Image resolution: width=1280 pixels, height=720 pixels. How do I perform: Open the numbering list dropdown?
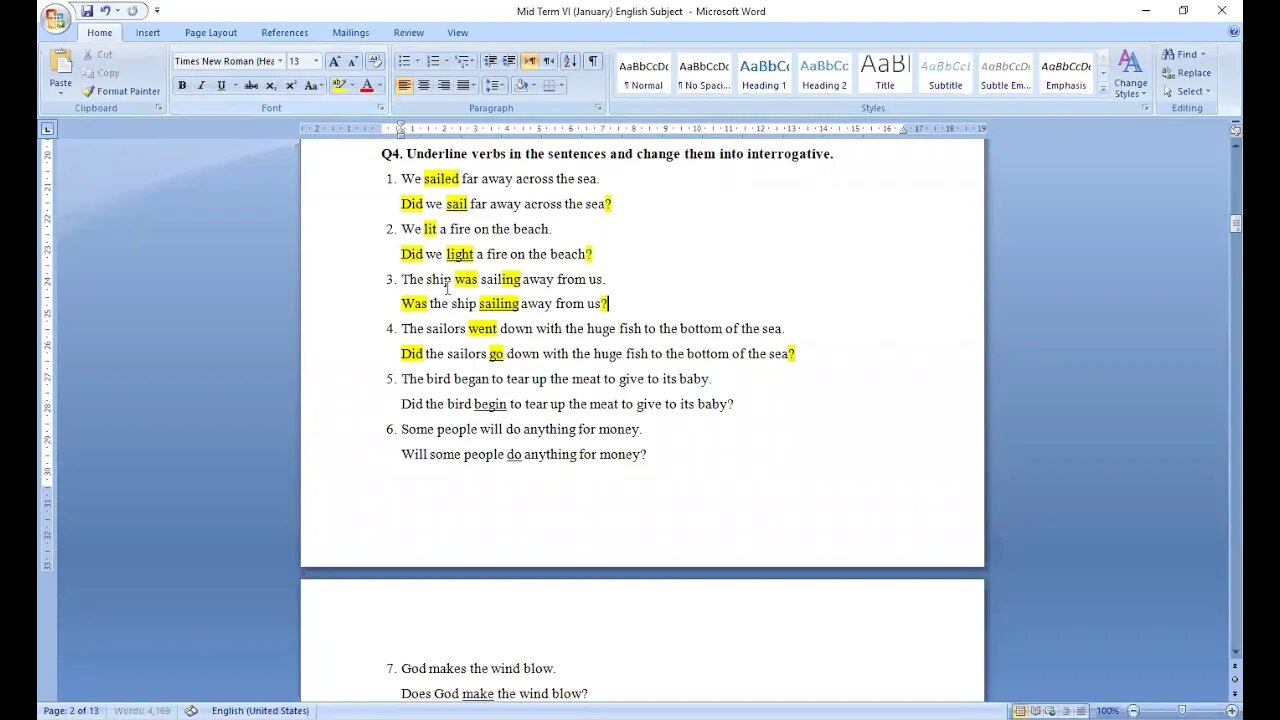point(447,61)
